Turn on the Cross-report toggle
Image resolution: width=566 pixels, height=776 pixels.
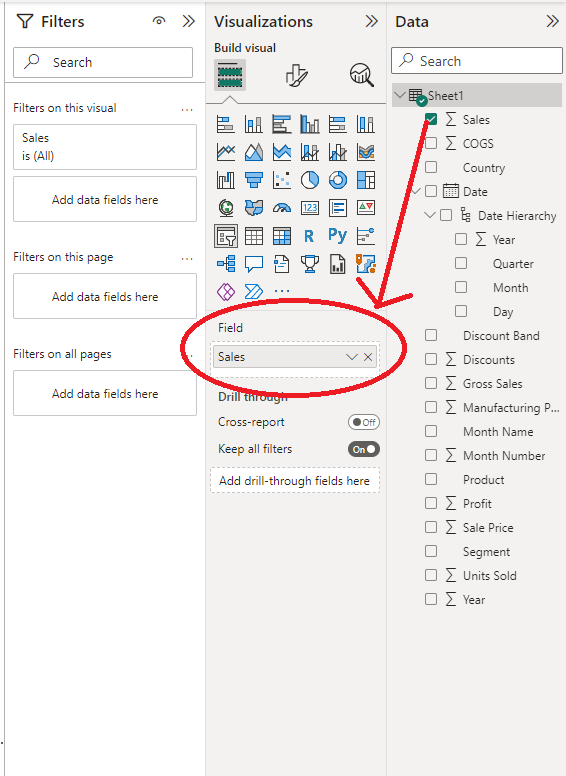click(x=364, y=422)
